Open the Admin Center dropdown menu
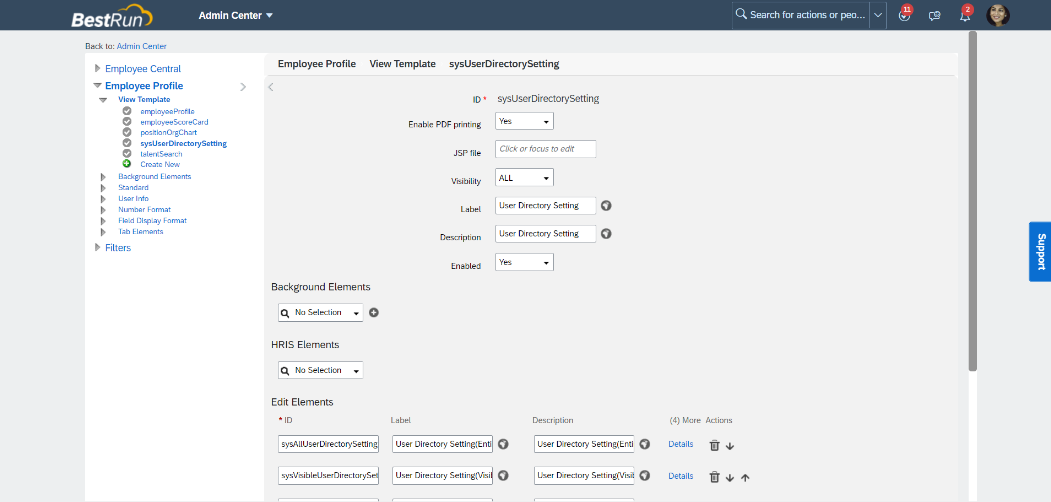This screenshot has height=502, width=1051. coord(236,15)
